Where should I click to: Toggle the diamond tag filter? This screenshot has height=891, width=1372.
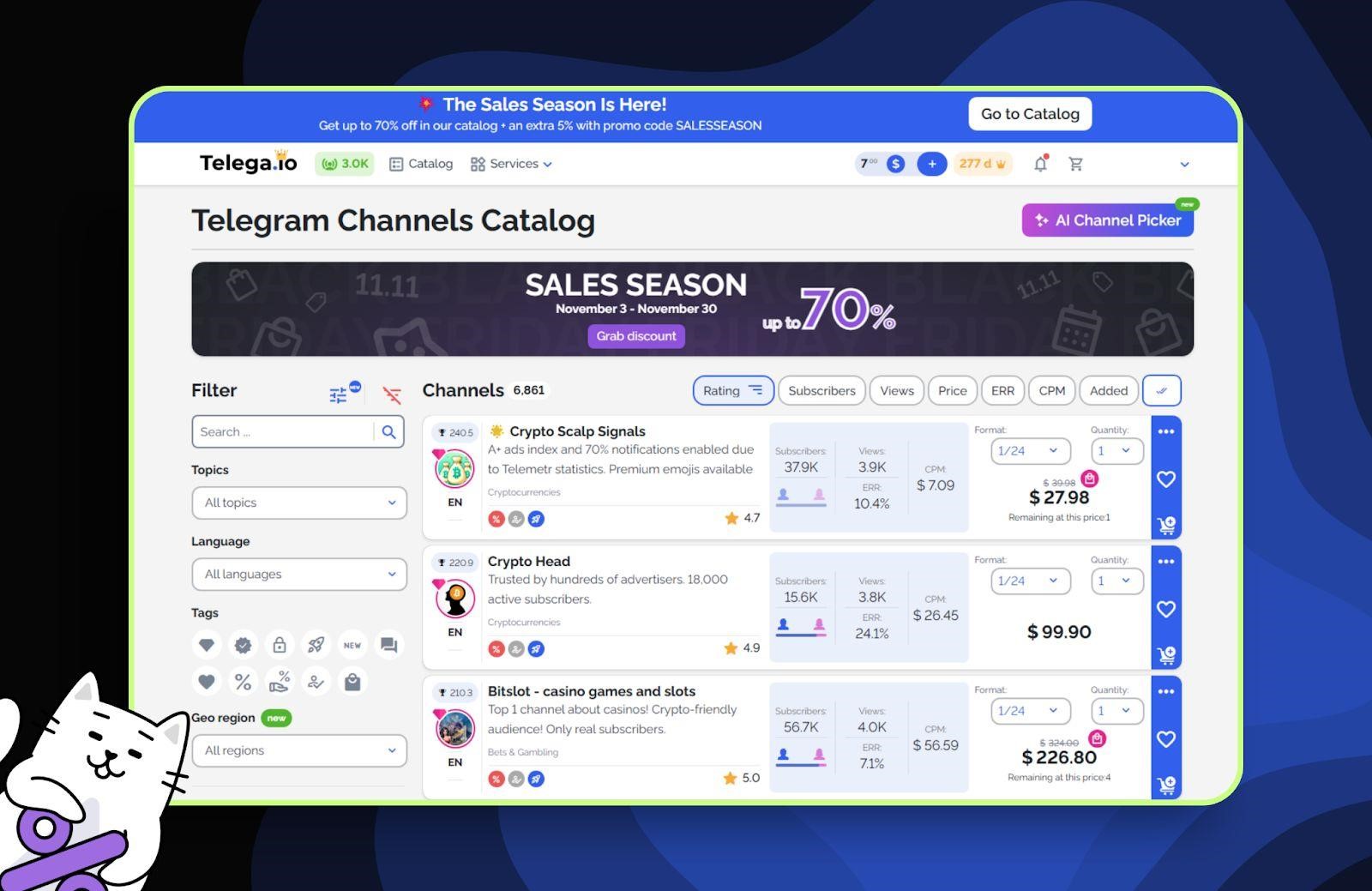click(x=207, y=645)
